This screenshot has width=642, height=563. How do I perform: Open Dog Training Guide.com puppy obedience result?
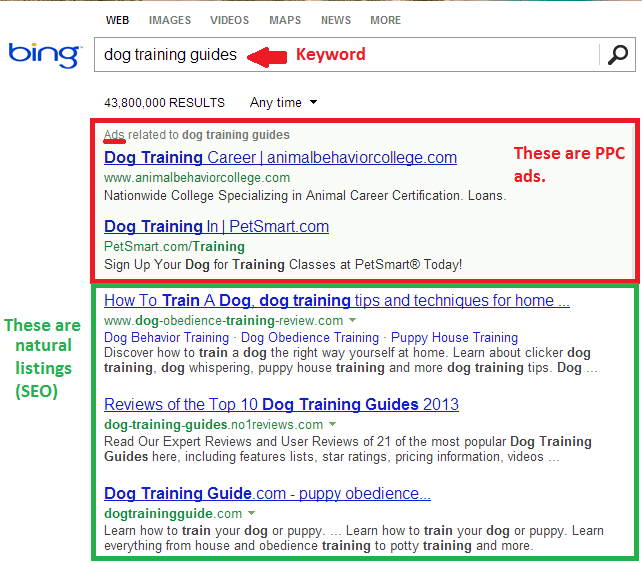click(x=267, y=493)
